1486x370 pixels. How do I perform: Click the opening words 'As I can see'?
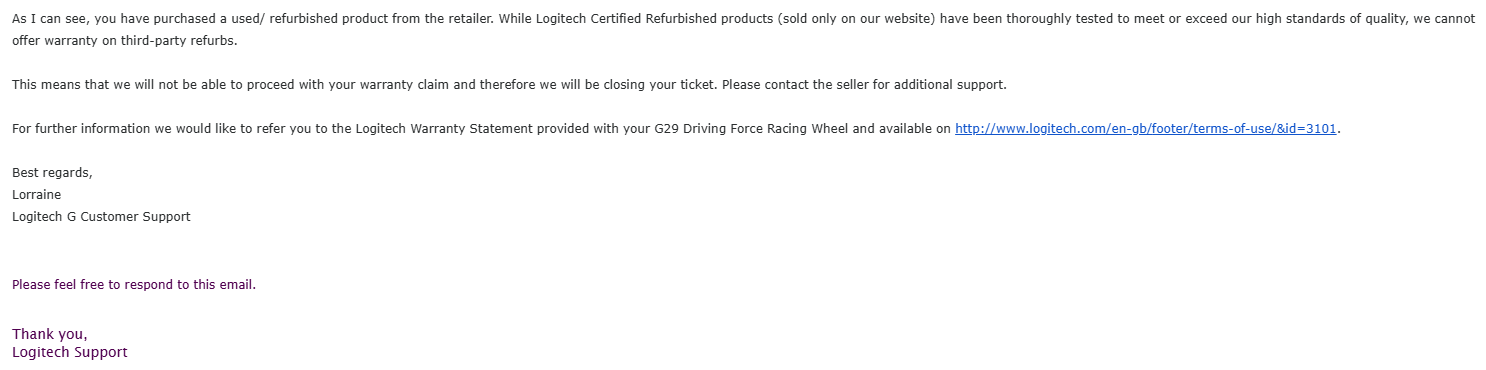[50, 19]
